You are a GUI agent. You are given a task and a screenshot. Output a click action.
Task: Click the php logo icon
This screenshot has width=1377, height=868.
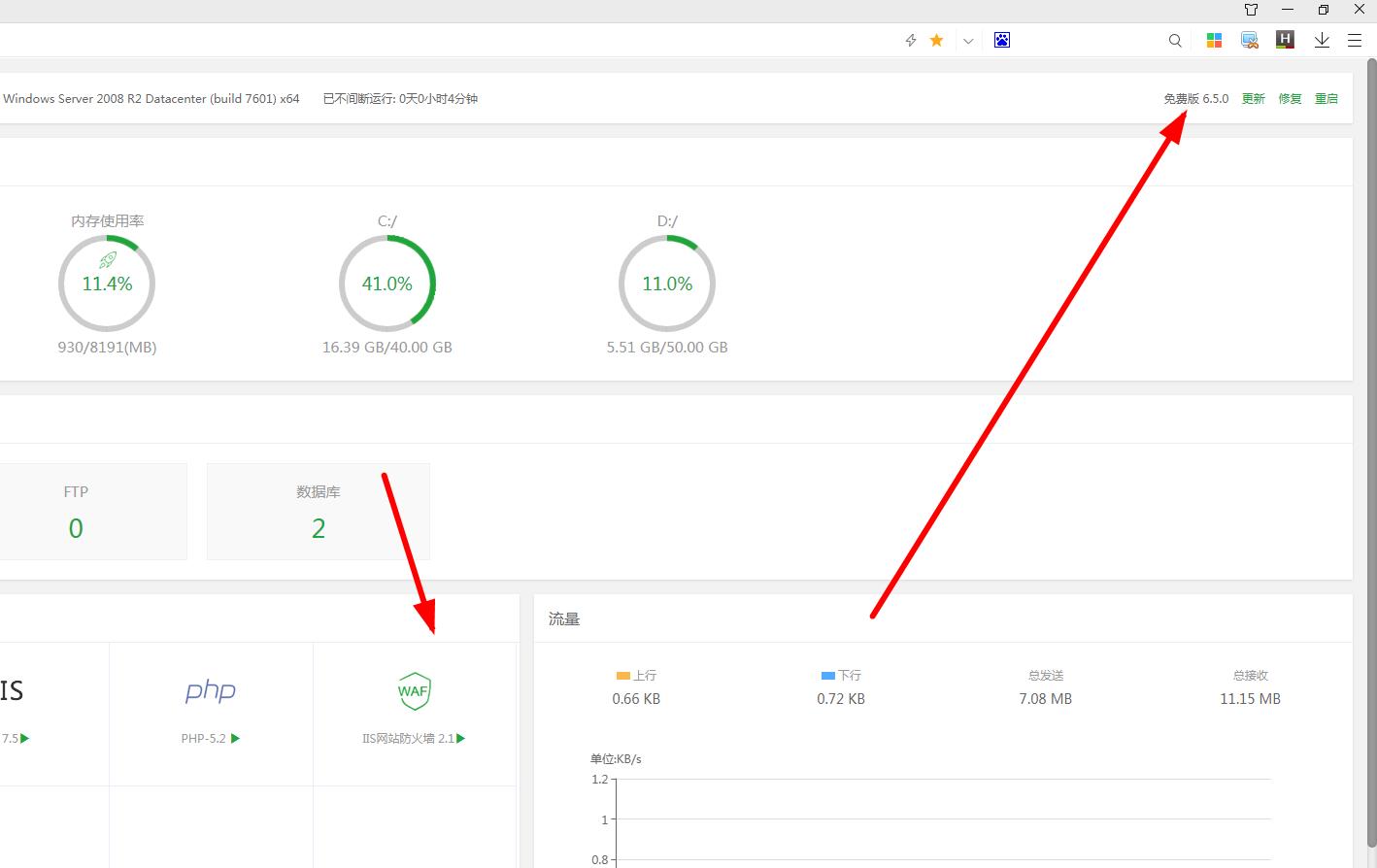click(211, 690)
